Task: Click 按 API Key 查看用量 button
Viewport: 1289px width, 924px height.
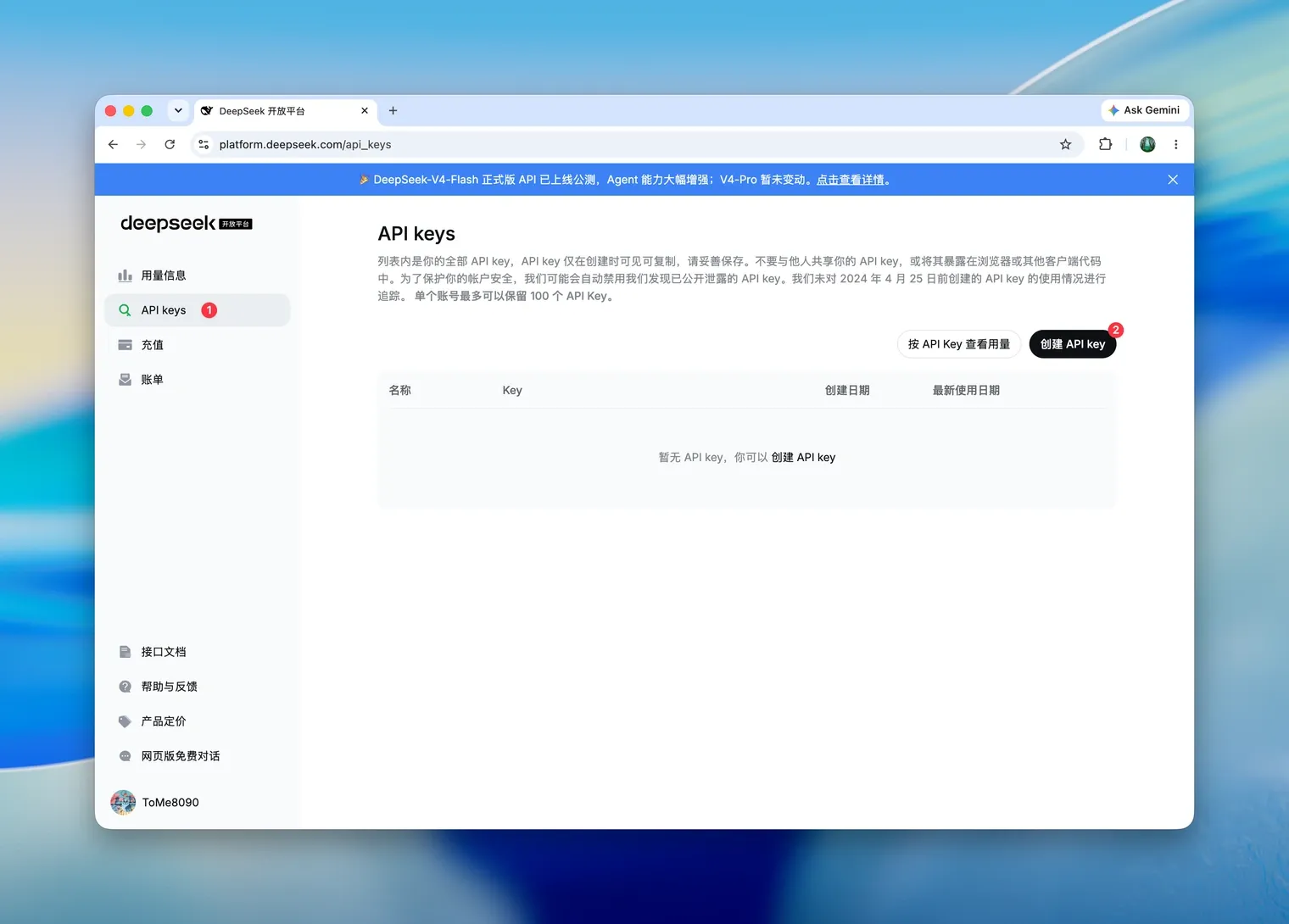Action: click(958, 344)
